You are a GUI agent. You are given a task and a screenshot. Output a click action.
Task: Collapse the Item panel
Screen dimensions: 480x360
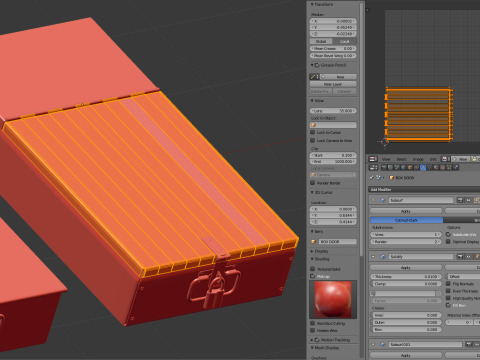point(312,231)
